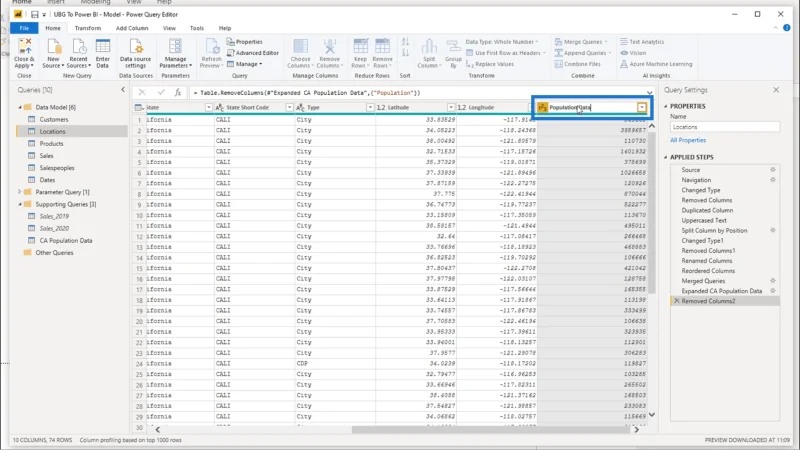Open Text Analytics
This screenshot has width=800, height=450.
coord(642,42)
